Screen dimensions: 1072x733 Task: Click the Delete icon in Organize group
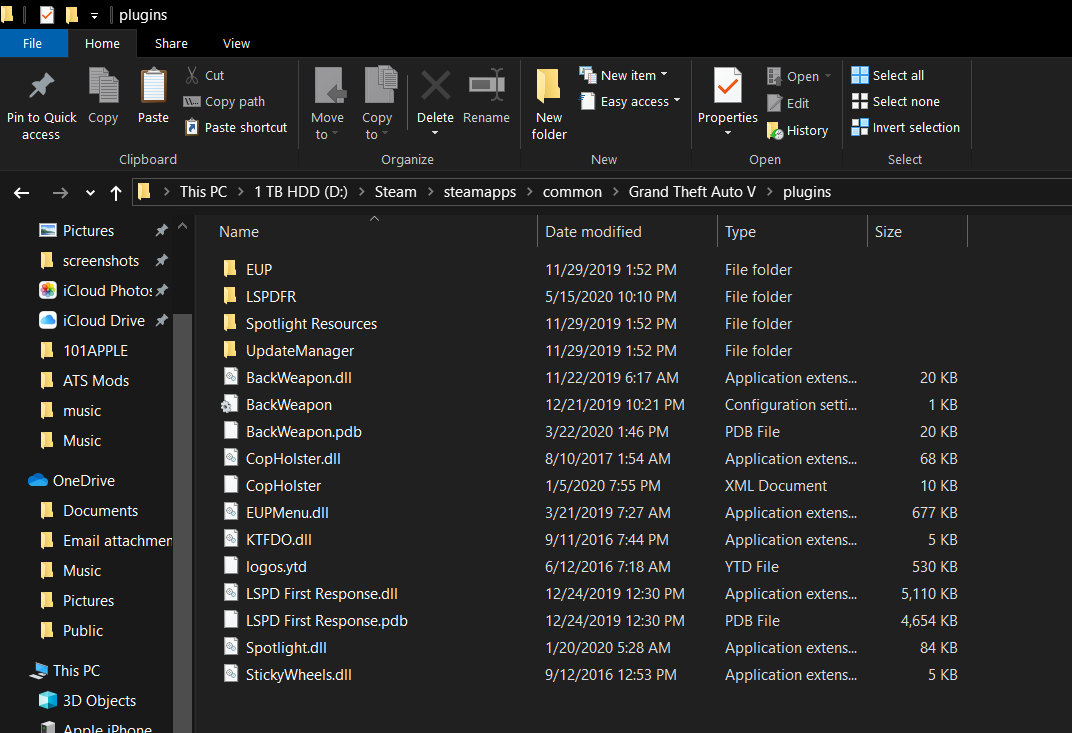coord(435,87)
